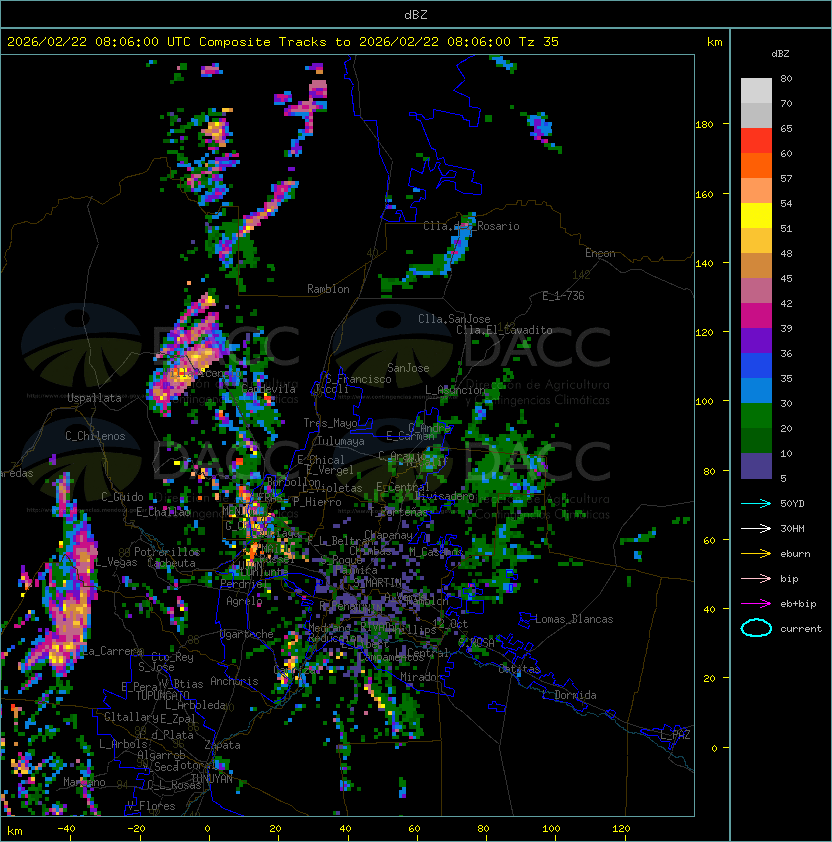Image resolution: width=832 pixels, height=842 pixels.
Task: Click the 'TUNUYAN' place label
Action: click(212, 779)
